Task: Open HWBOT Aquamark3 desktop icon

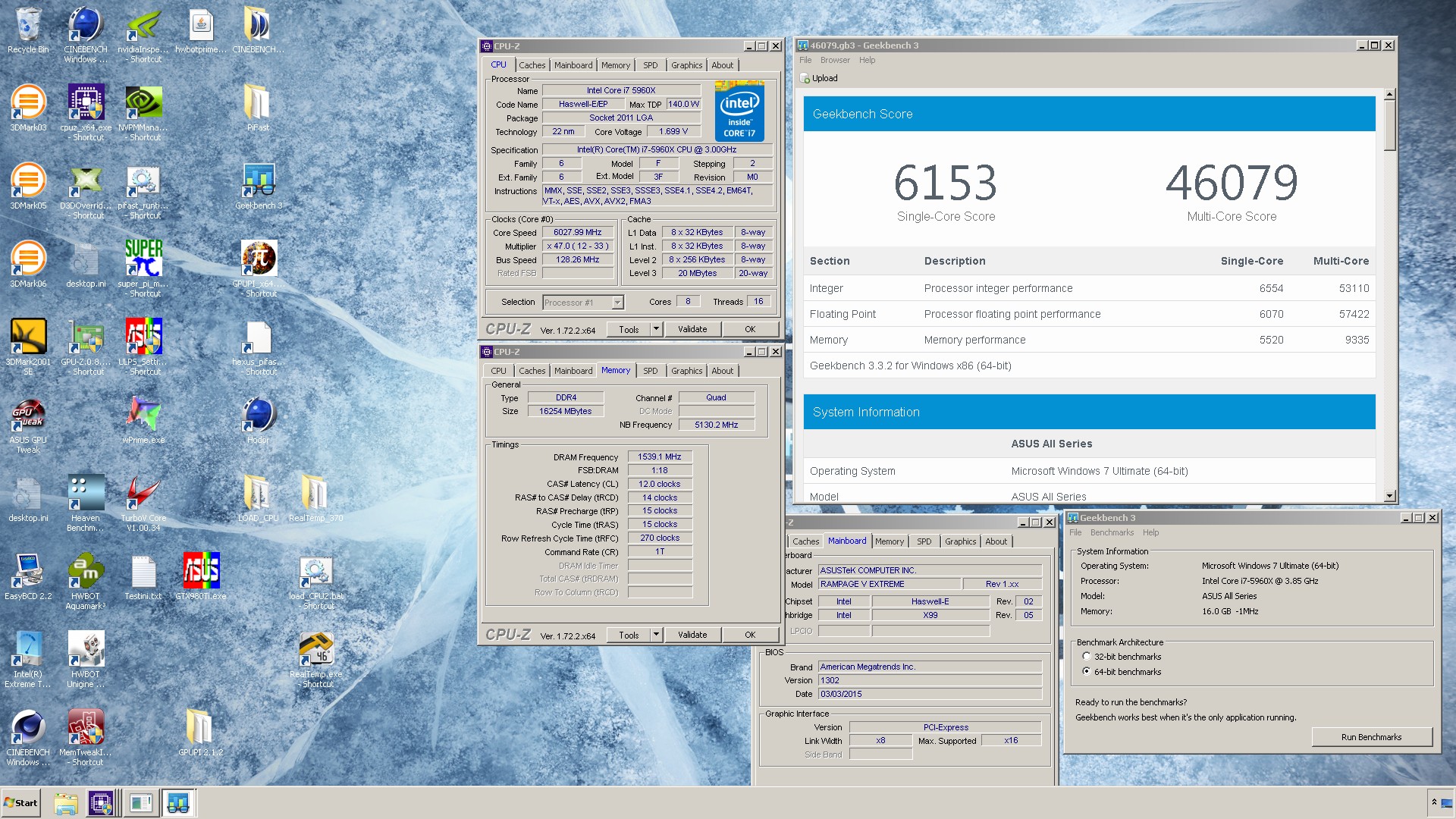Action: point(85,581)
